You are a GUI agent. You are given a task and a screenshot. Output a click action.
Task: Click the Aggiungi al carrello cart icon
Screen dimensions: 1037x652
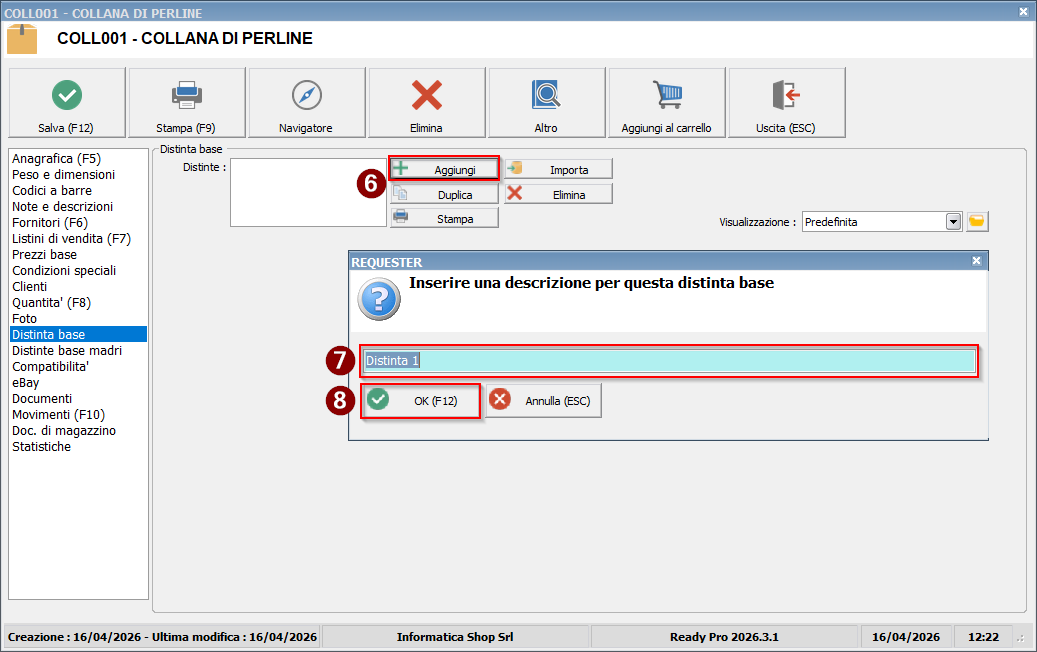point(667,95)
